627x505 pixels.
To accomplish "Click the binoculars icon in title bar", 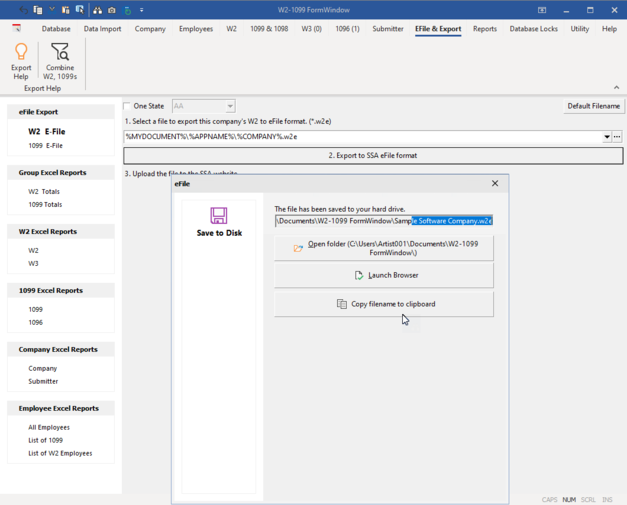I will click(97, 10).
